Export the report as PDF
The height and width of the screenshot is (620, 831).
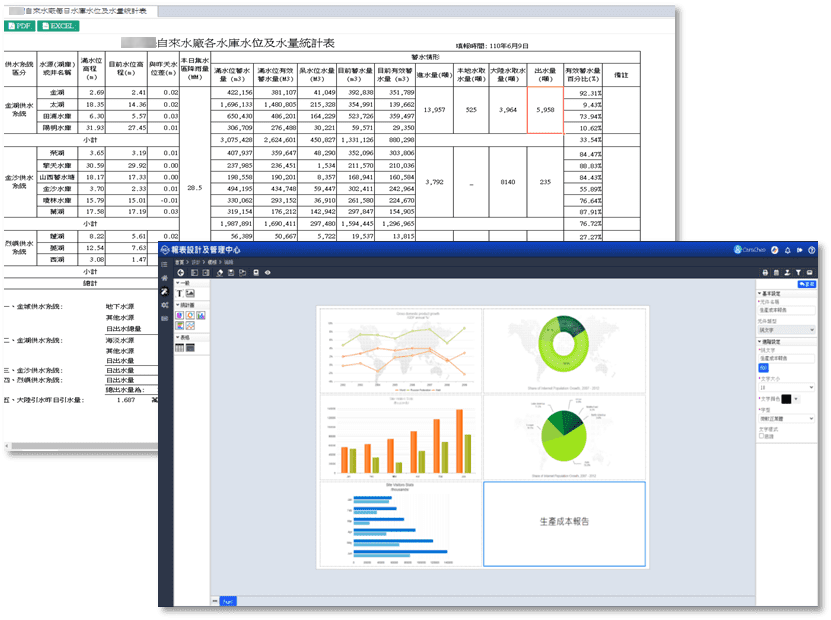click(19, 25)
